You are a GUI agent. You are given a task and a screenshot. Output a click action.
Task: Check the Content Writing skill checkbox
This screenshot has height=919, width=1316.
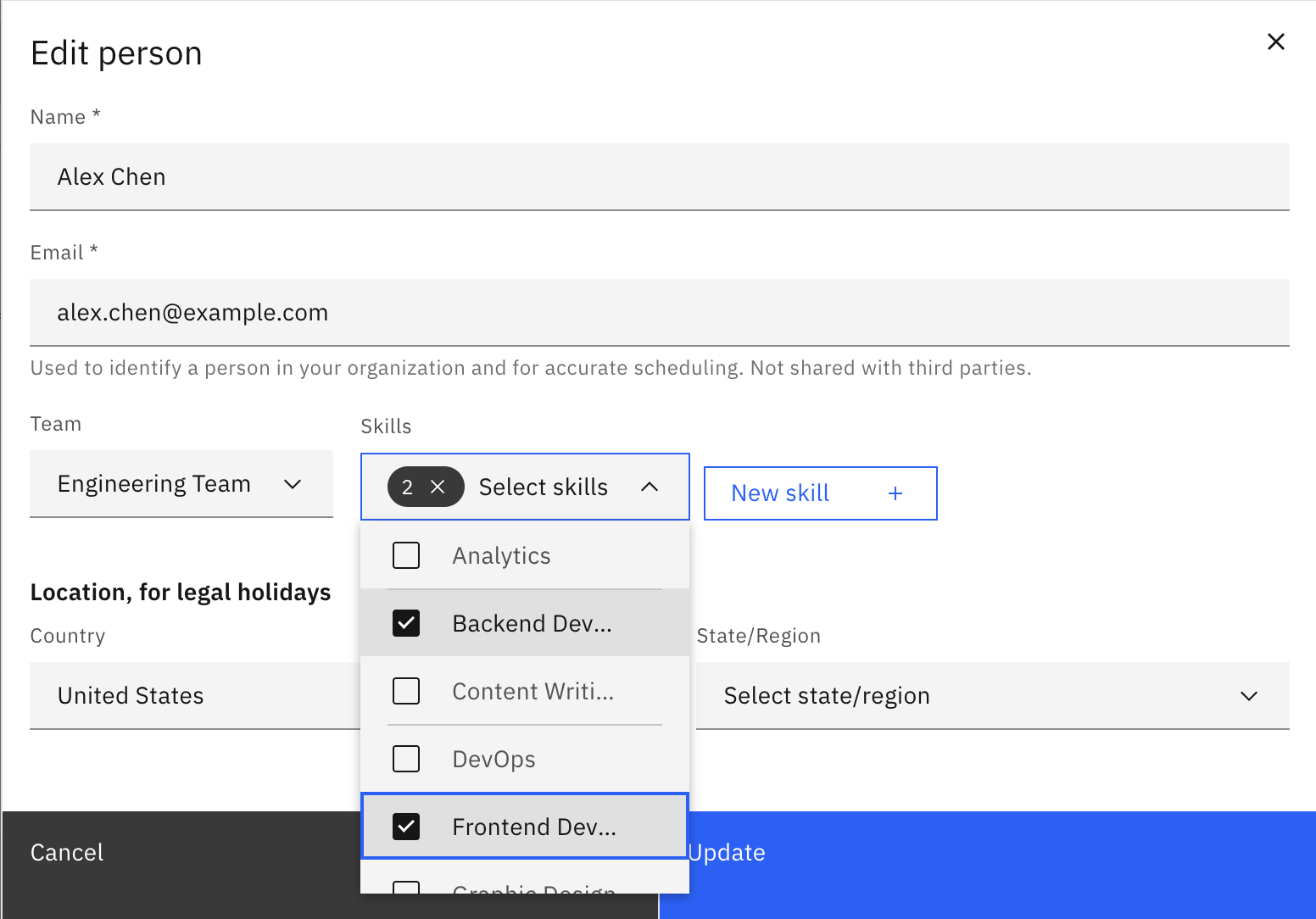[x=406, y=691]
